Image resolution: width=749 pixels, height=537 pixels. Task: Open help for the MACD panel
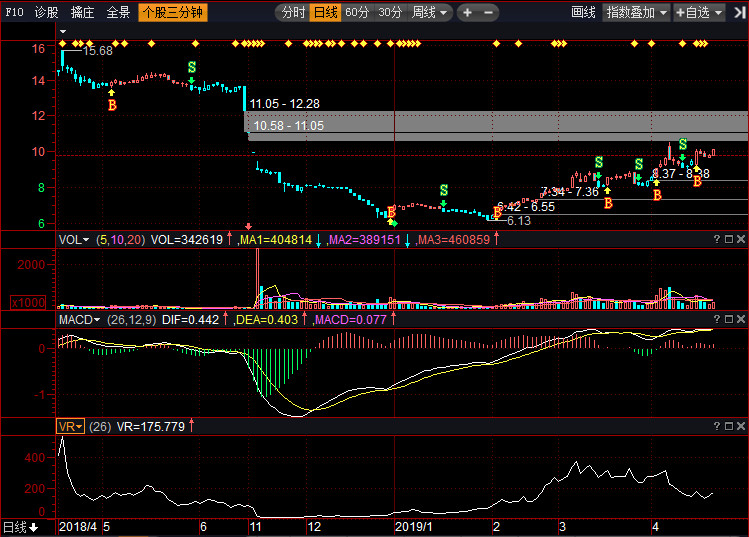(x=715, y=319)
